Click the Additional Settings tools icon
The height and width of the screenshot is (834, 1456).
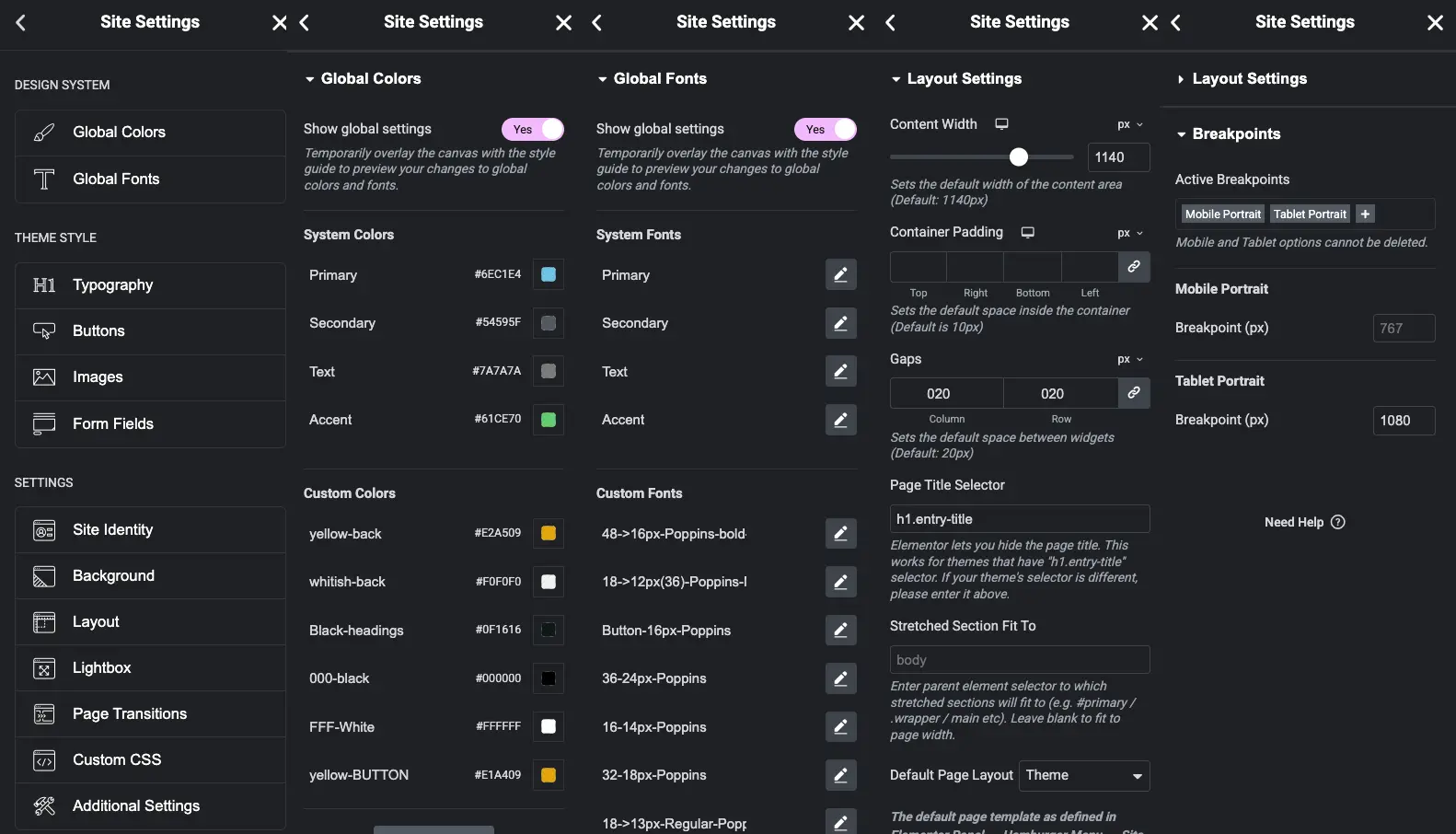click(x=44, y=806)
